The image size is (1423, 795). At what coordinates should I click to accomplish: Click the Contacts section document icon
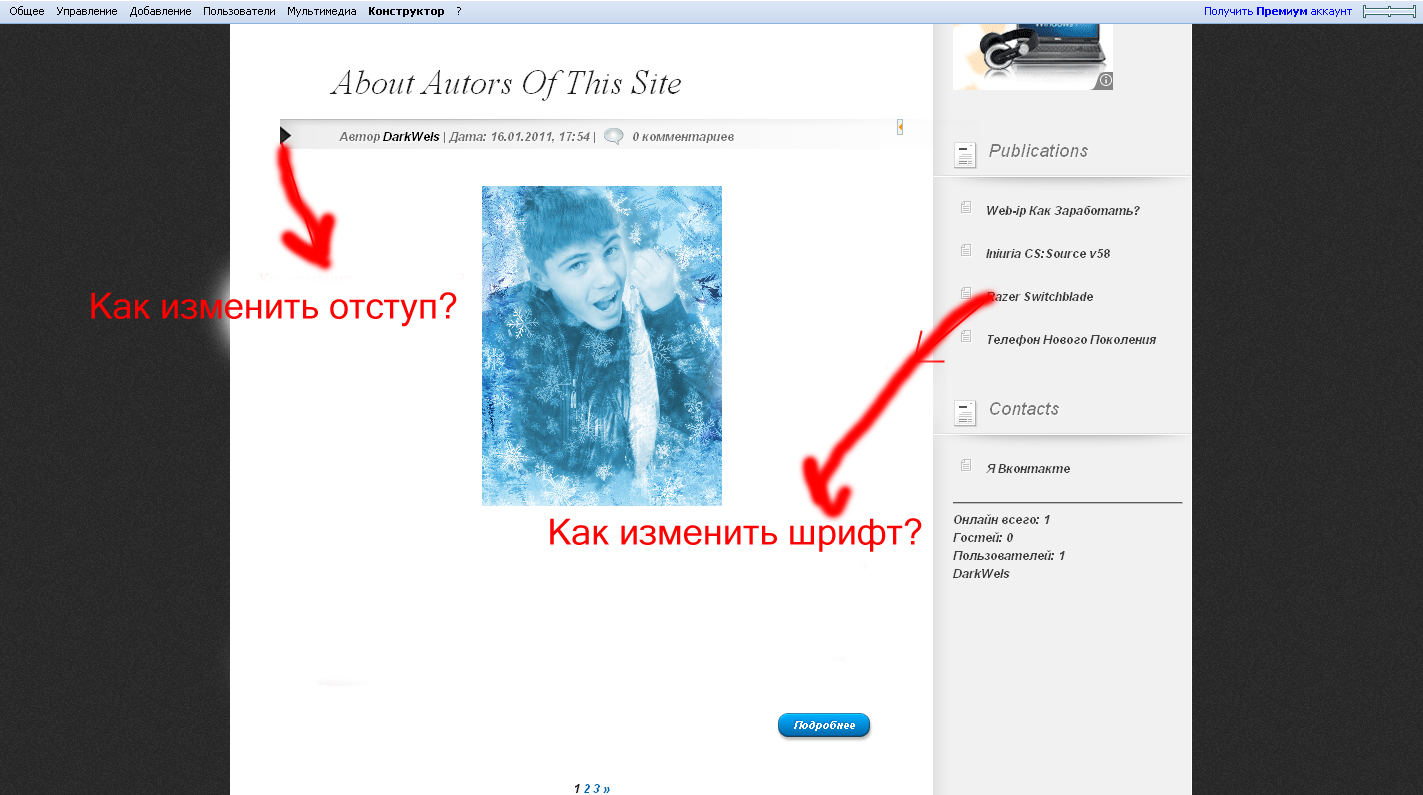[x=965, y=412]
